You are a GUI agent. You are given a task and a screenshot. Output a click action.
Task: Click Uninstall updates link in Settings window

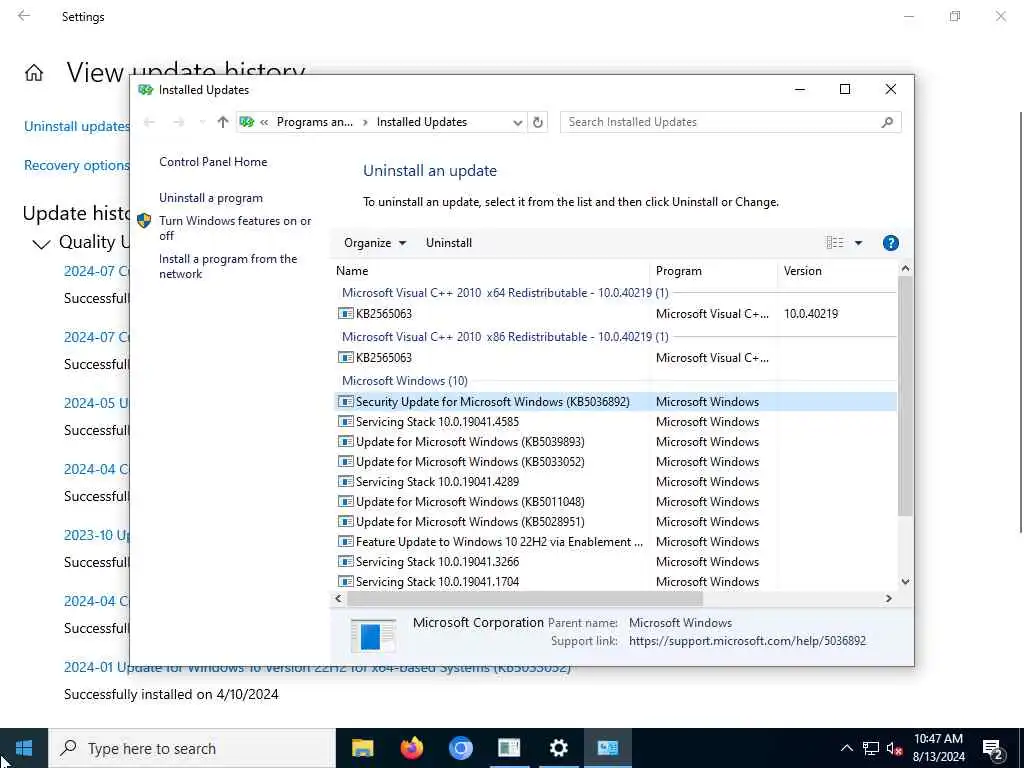[x=76, y=127]
